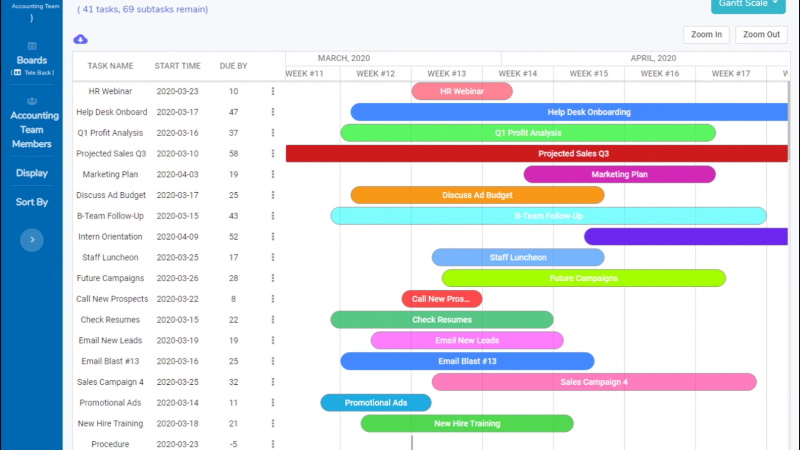Select the purple Intern Orientation Gantt bar
The height and width of the screenshot is (450, 800).
point(686,237)
